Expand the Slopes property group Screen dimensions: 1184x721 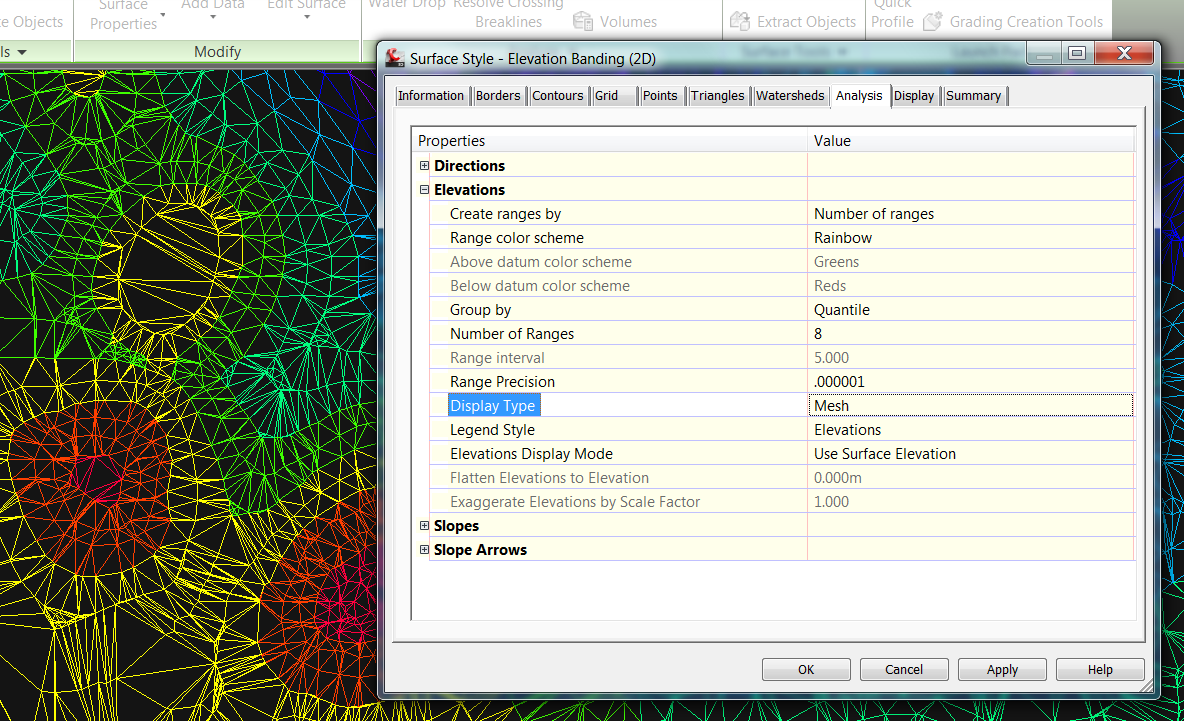[424, 525]
